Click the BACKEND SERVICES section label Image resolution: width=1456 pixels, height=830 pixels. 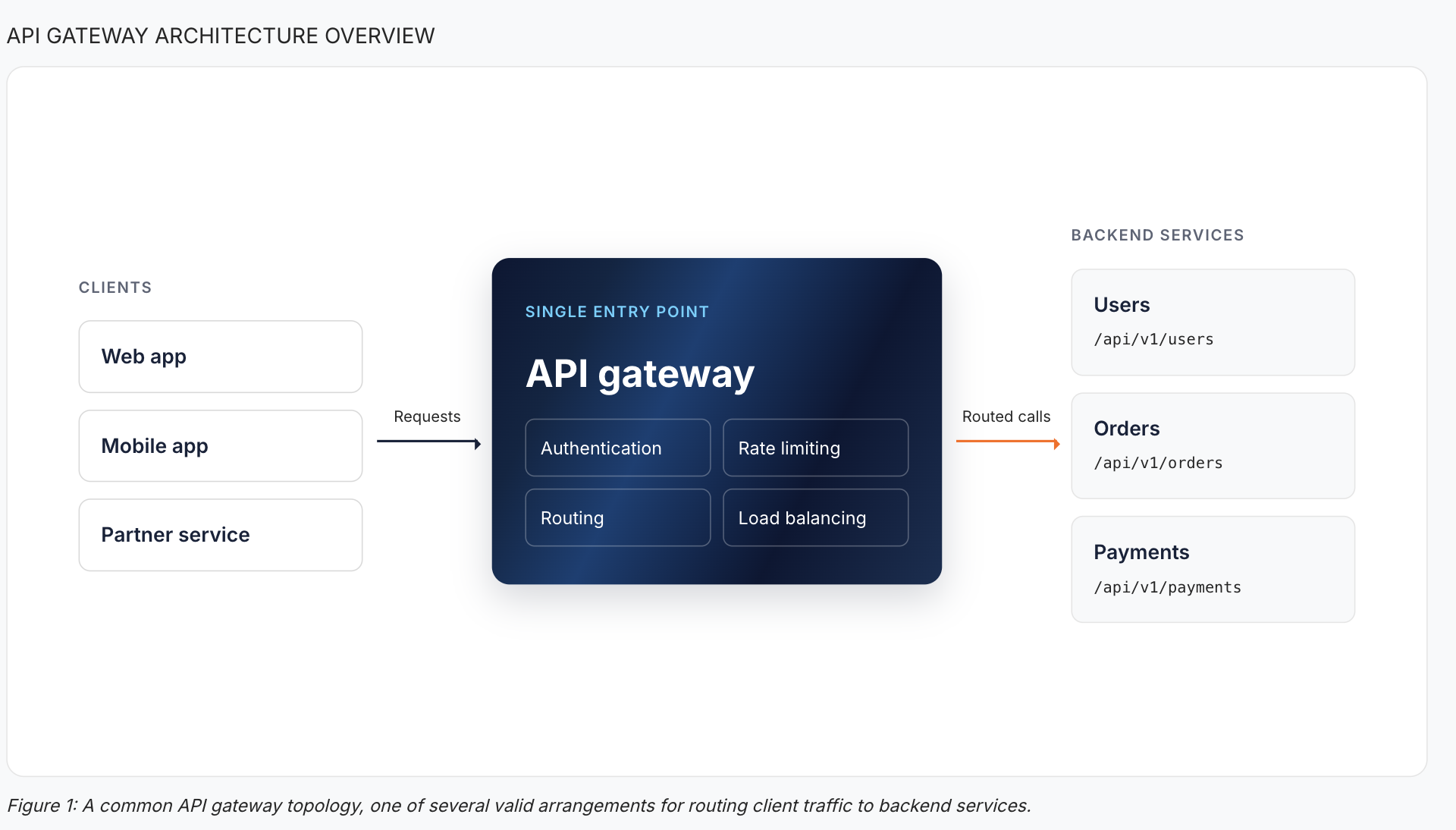coord(1157,235)
